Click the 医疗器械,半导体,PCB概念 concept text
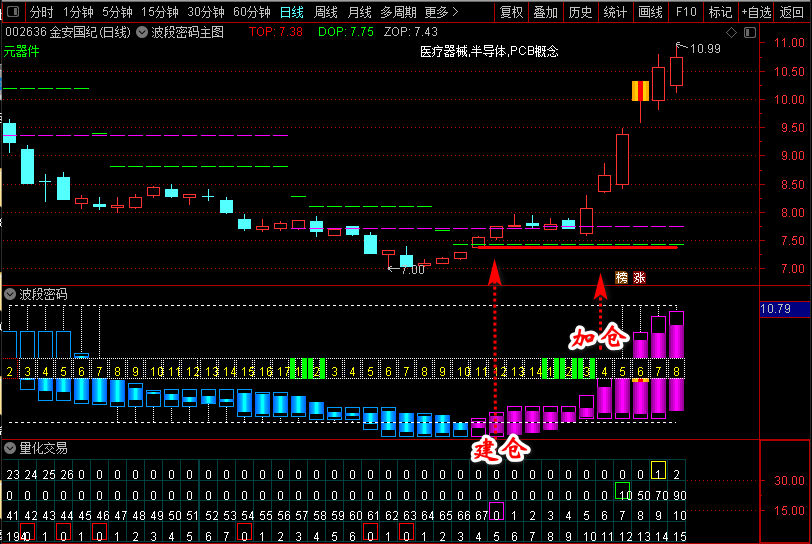812x544 pixels. tap(489, 51)
